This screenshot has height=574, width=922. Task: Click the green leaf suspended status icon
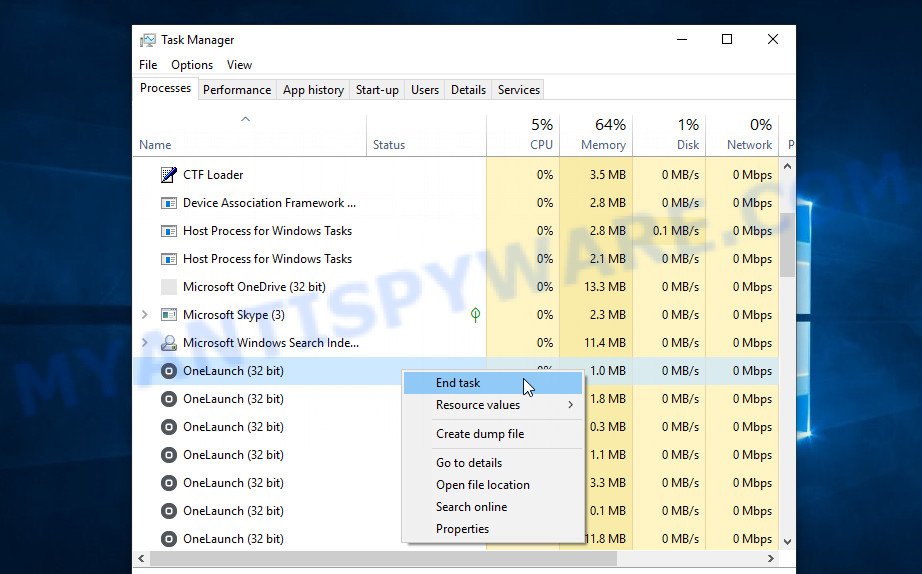pyautogui.click(x=475, y=315)
